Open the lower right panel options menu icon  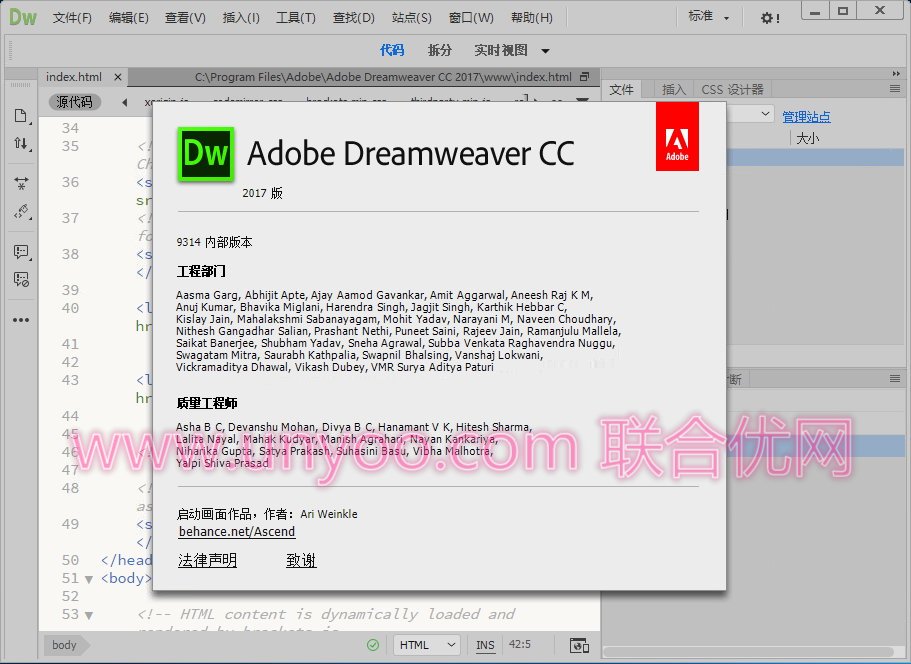point(895,379)
